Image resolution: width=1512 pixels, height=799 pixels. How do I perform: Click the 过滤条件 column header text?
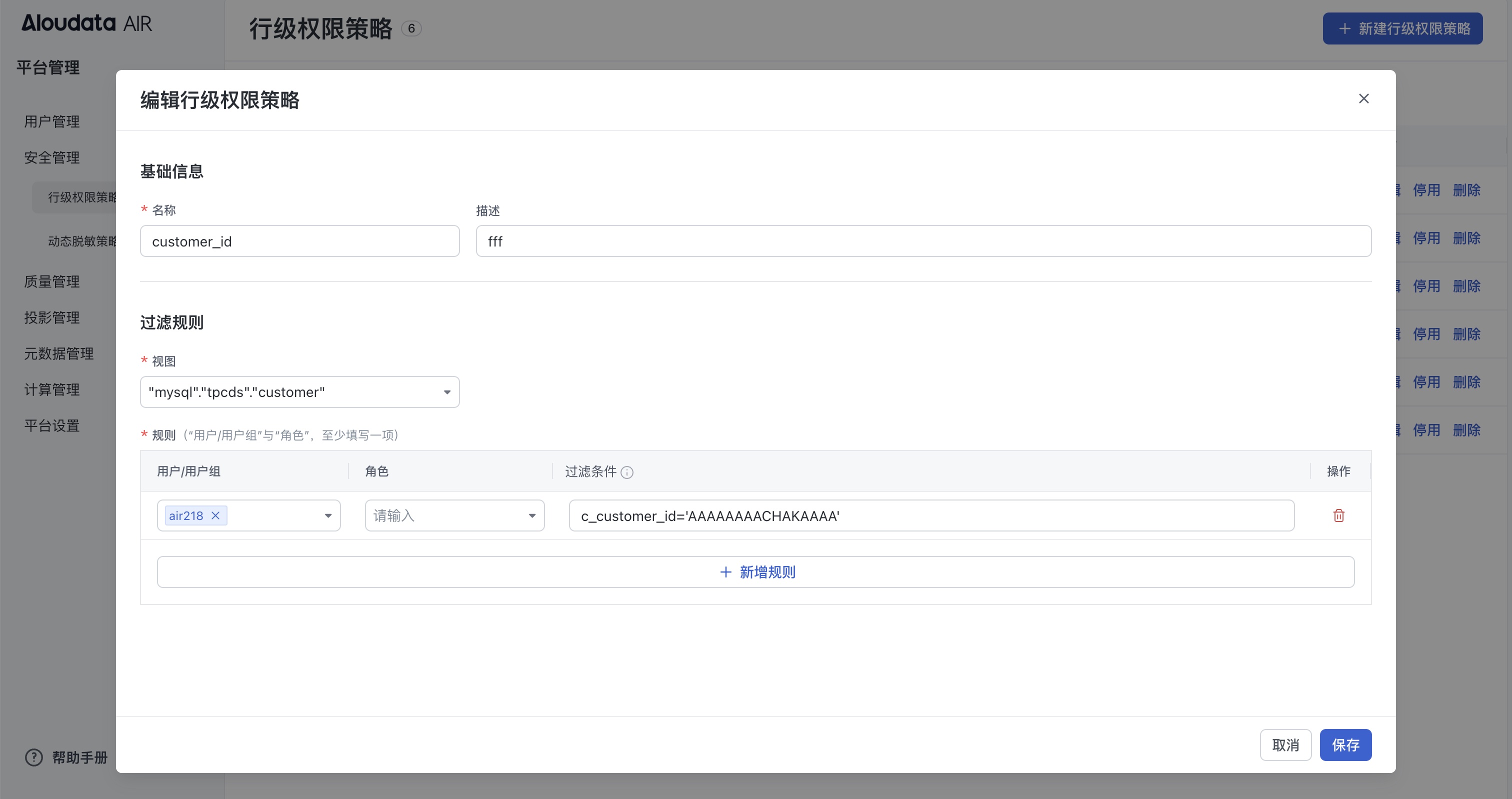590,471
